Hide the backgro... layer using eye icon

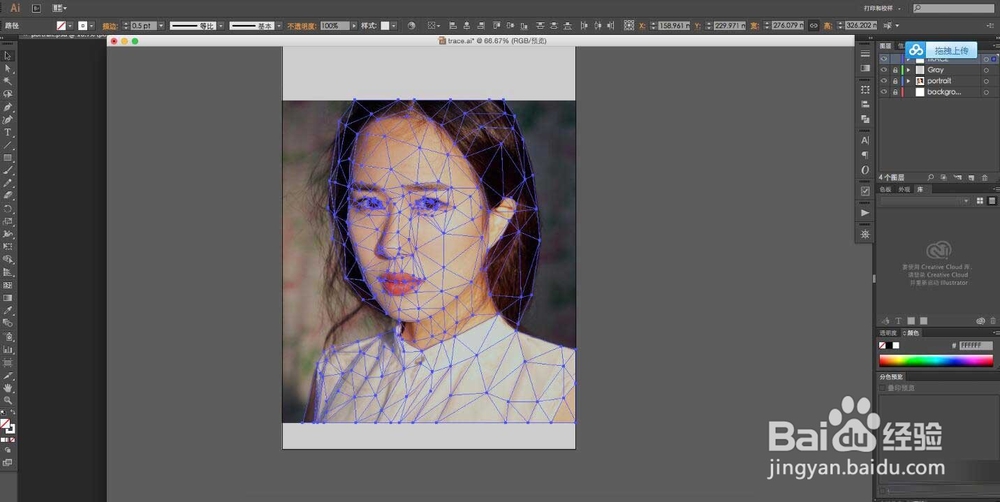(x=883, y=92)
